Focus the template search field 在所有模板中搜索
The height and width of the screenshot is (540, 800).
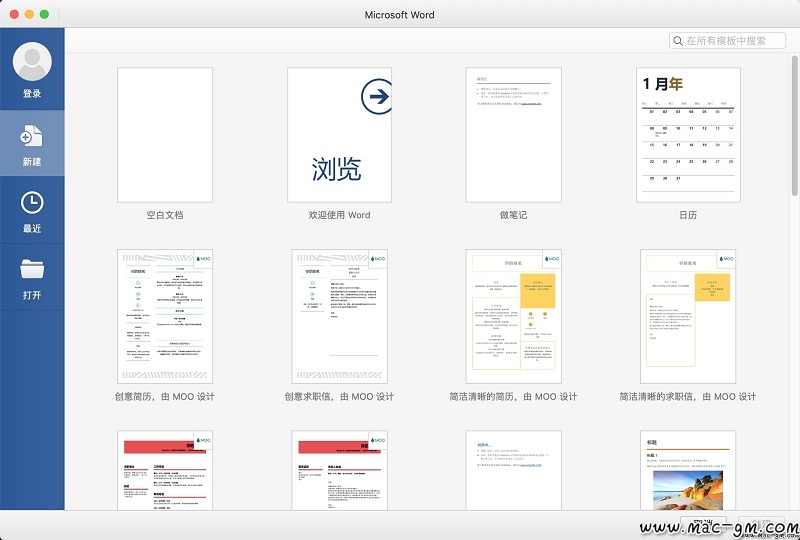click(x=727, y=41)
